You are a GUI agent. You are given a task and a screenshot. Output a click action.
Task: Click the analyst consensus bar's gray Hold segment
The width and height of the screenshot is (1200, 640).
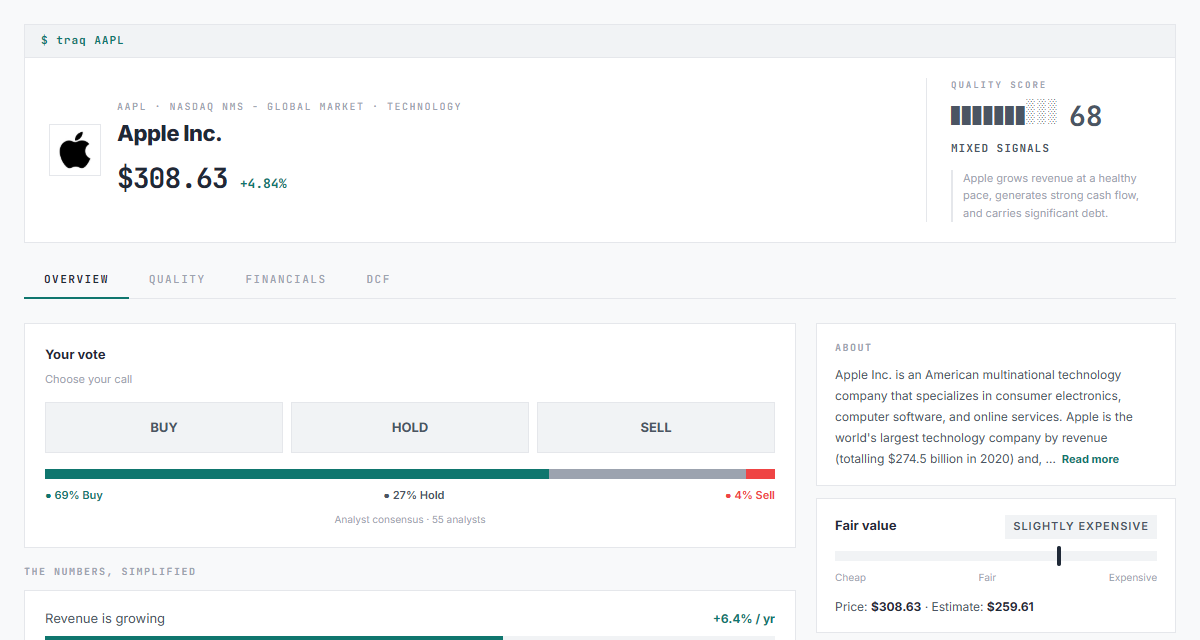click(x=647, y=474)
